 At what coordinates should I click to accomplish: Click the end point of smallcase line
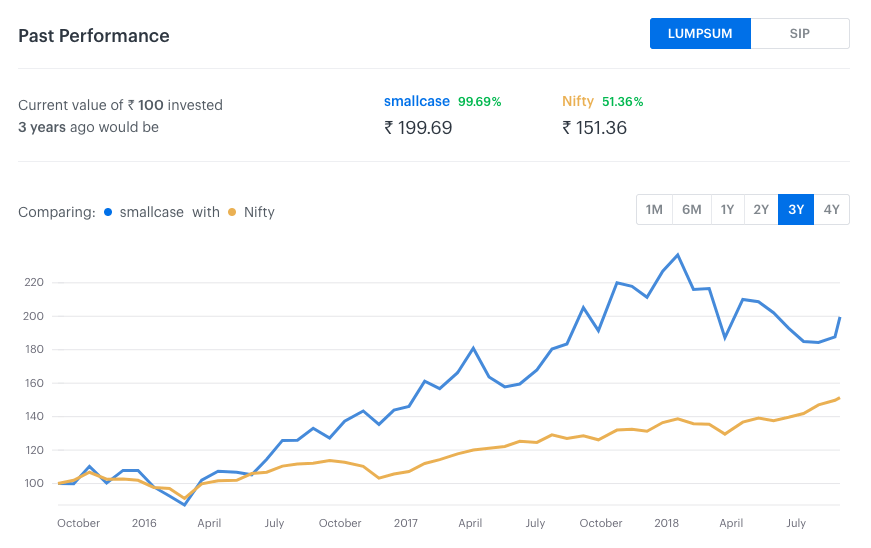pos(839,318)
